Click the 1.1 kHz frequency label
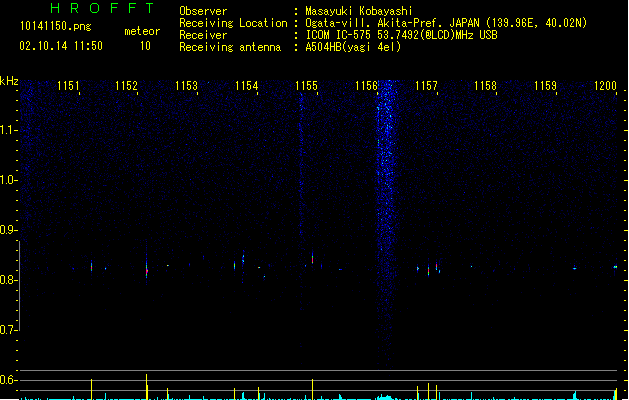The height and width of the screenshot is (400, 629). point(8,130)
